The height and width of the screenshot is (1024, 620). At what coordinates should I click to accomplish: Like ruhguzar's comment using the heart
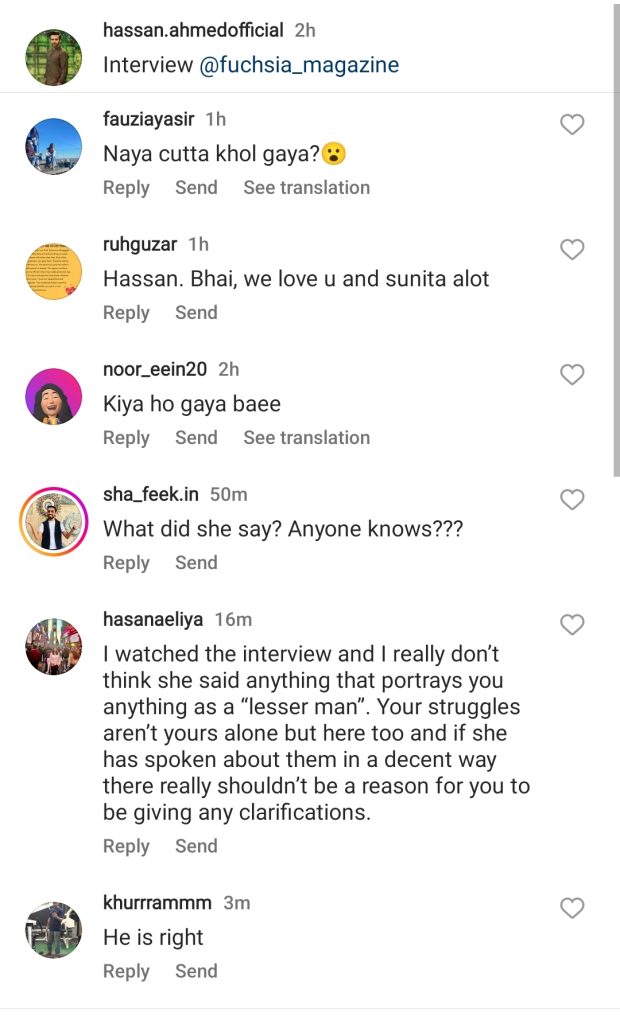click(572, 249)
